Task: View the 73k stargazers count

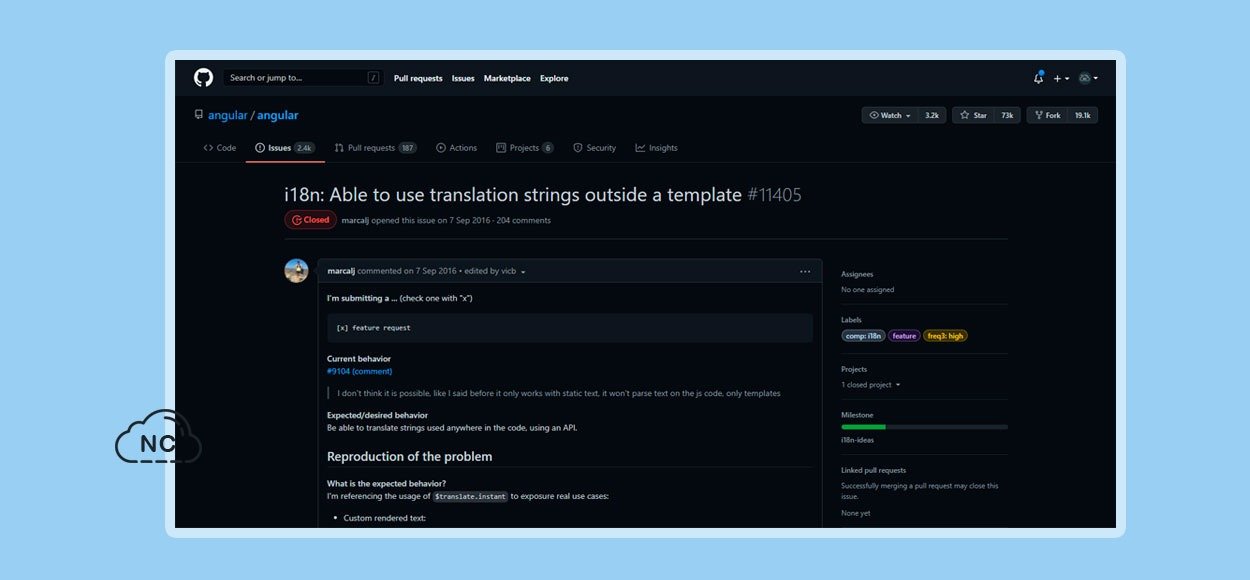Action: click(x=1007, y=115)
